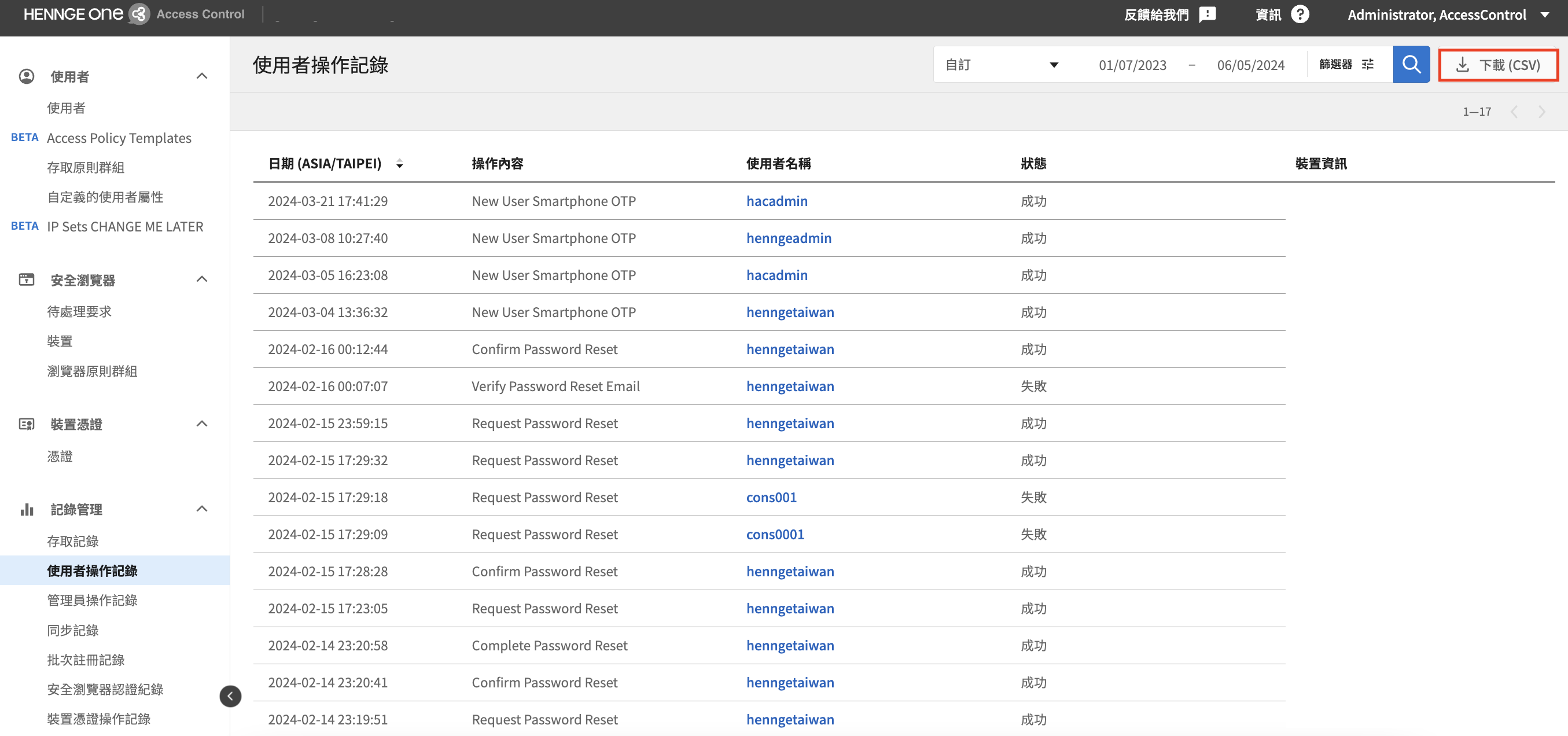Open henngetaiwan in Complete Password Reset row
The height and width of the screenshot is (736, 1568).
click(x=790, y=645)
